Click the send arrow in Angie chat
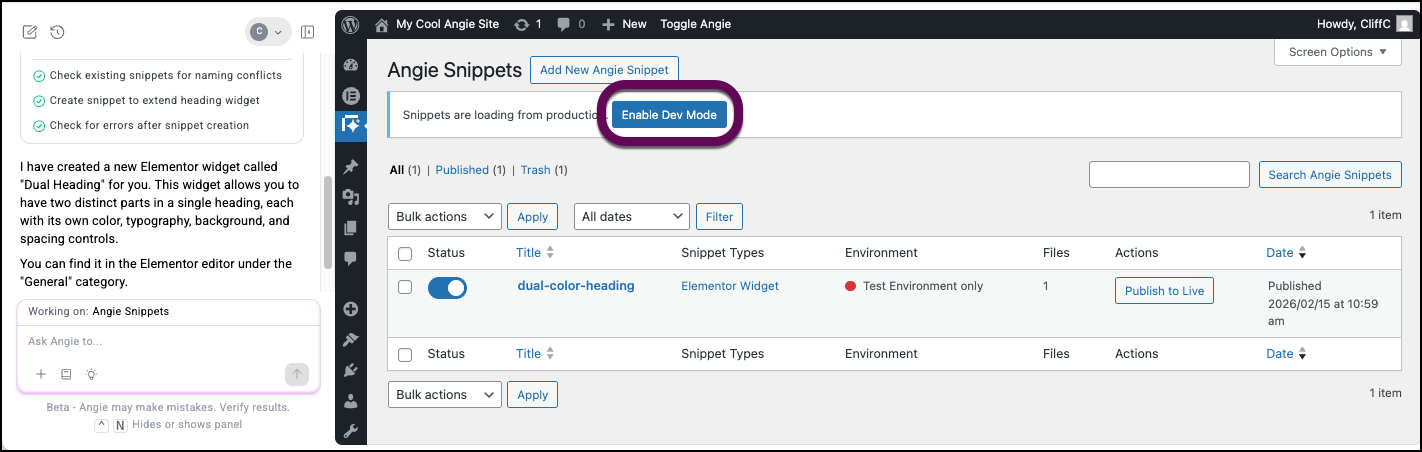 point(296,374)
